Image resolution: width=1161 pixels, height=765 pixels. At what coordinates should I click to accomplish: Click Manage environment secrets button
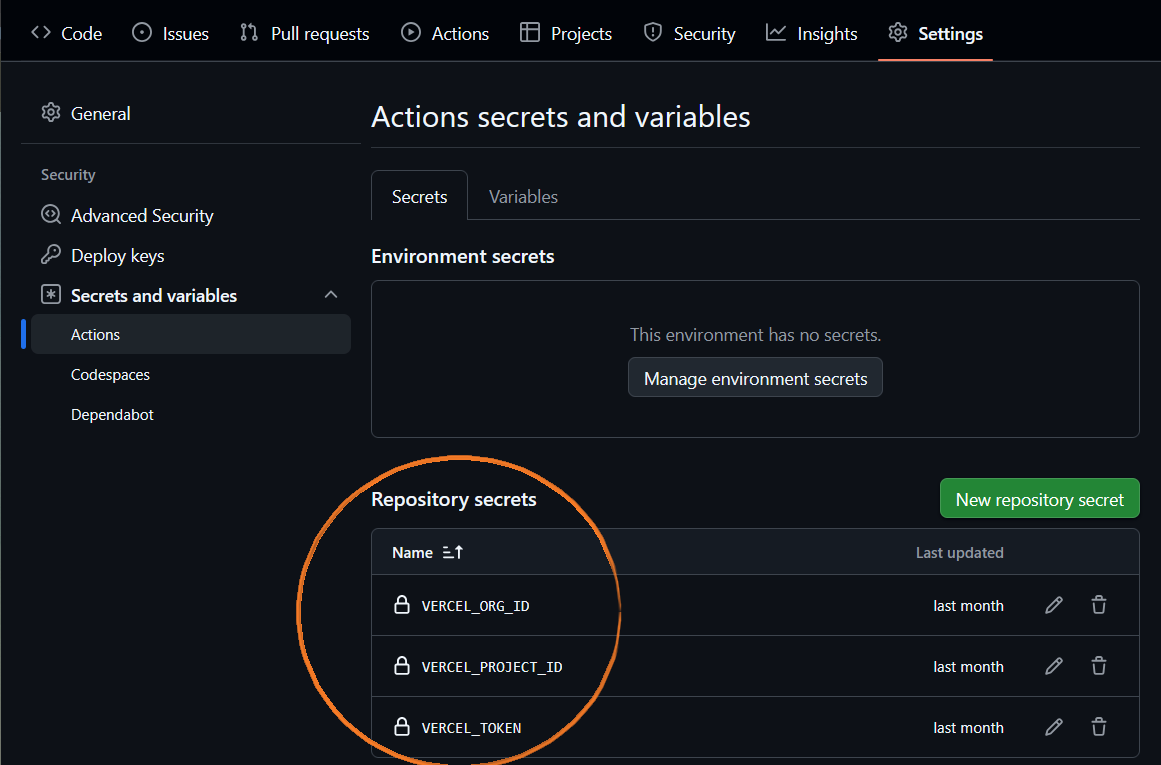[755, 378]
